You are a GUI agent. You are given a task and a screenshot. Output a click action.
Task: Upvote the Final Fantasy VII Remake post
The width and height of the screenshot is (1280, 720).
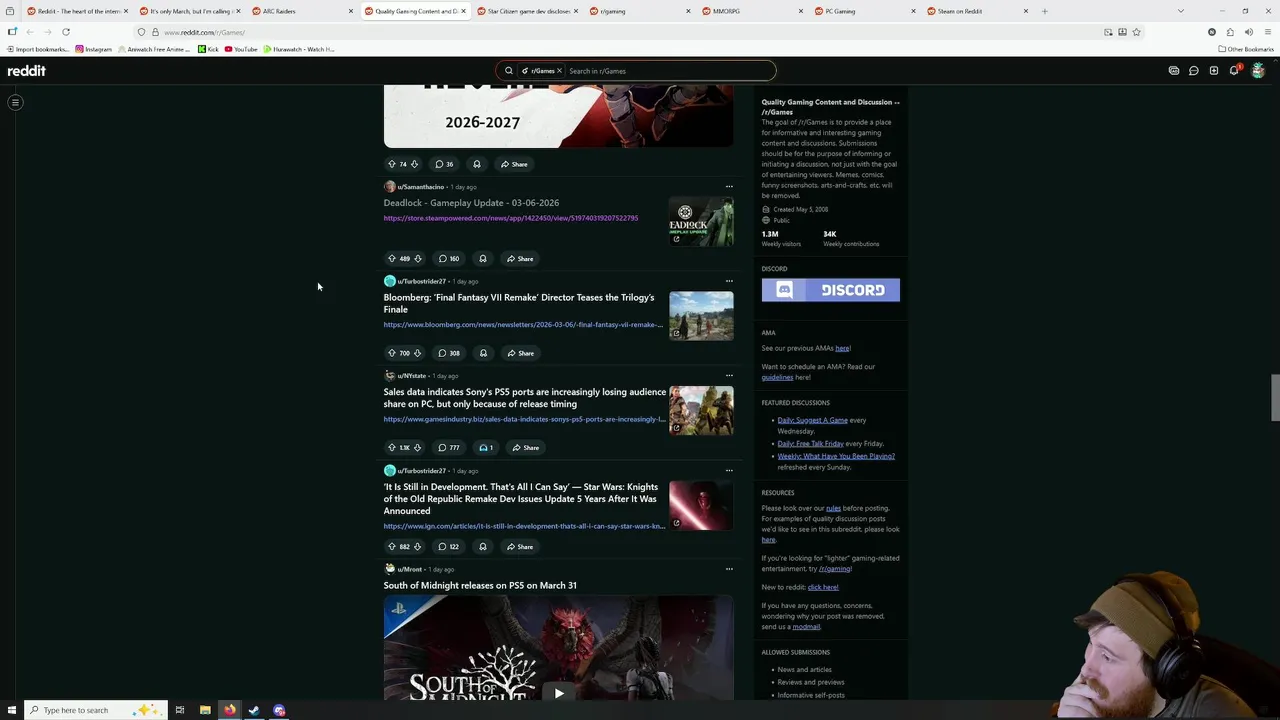click(x=392, y=353)
